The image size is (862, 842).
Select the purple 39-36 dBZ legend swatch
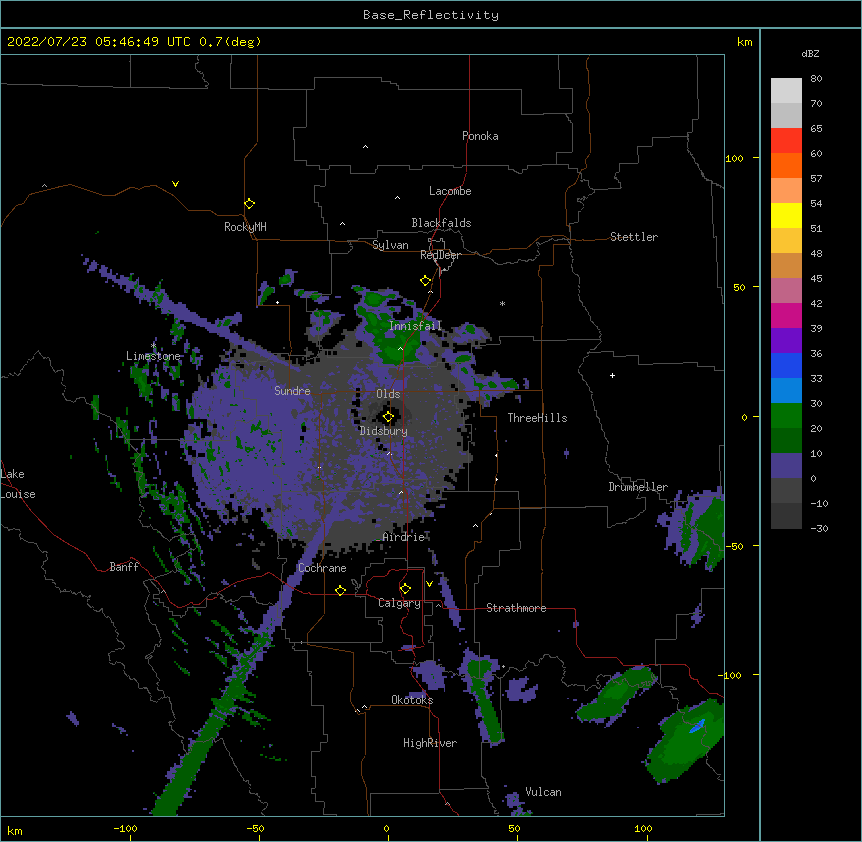point(786,341)
